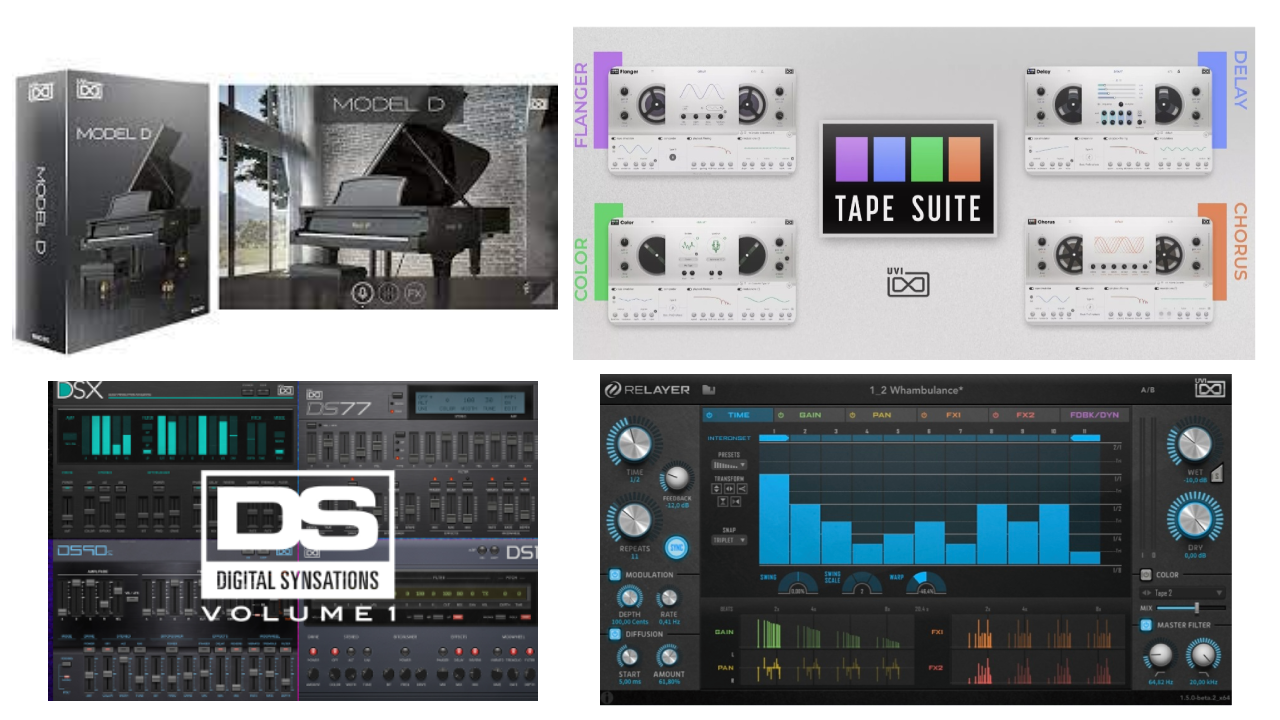The height and width of the screenshot is (720, 1280).
Task: Switch to the FX1 tab
Action: 953,415
